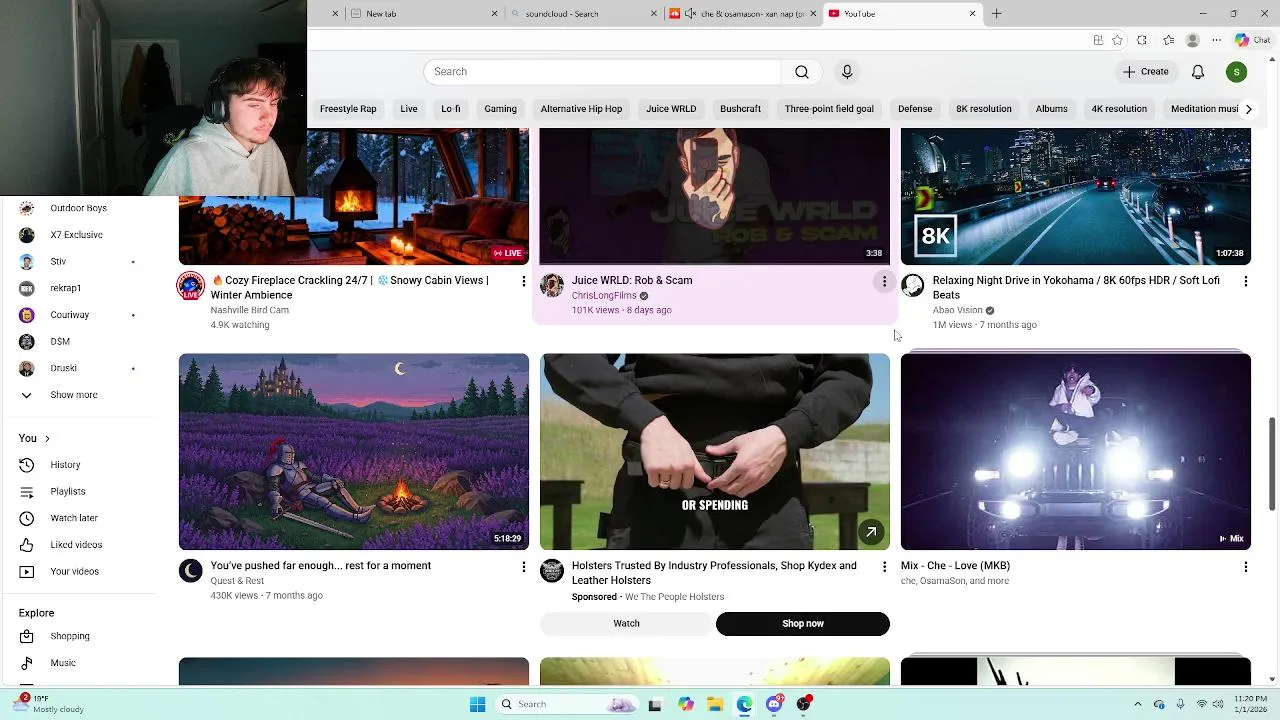Screen dimensions: 1280x720
Task: Click the external link icon on Holsters ad thumbnail
Action: (871, 533)
